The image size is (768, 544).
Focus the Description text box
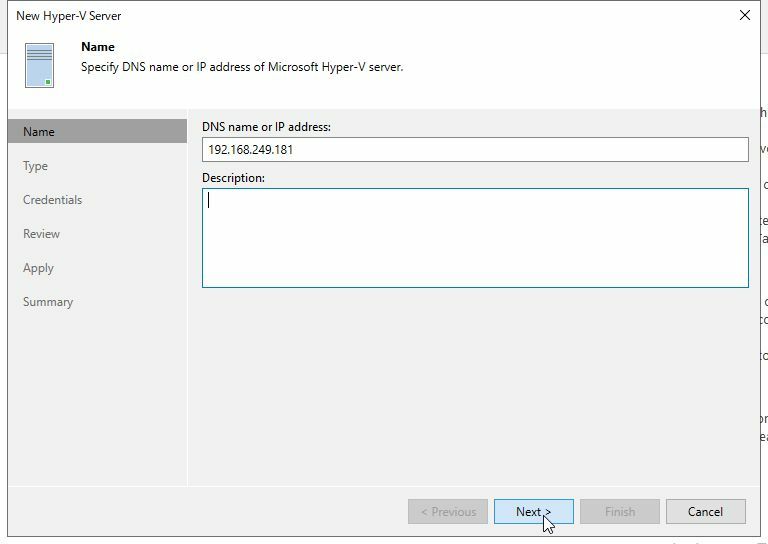tap(474, 238)
